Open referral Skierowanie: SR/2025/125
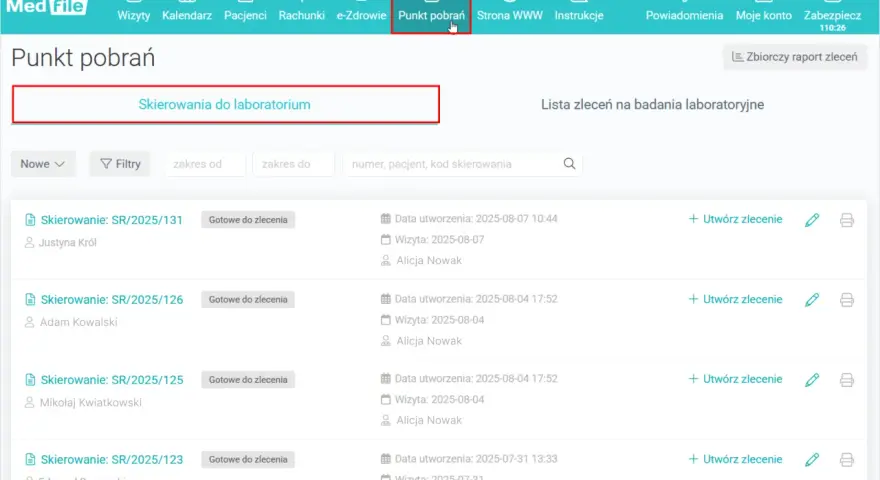Image resolution: width=880 pixels, height=480 pixels. 112,380
